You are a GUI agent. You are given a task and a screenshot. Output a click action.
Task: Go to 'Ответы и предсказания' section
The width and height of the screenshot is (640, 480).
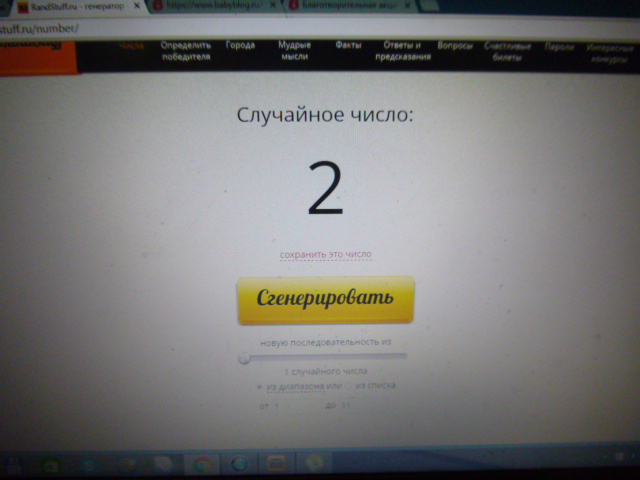point(403,51)
